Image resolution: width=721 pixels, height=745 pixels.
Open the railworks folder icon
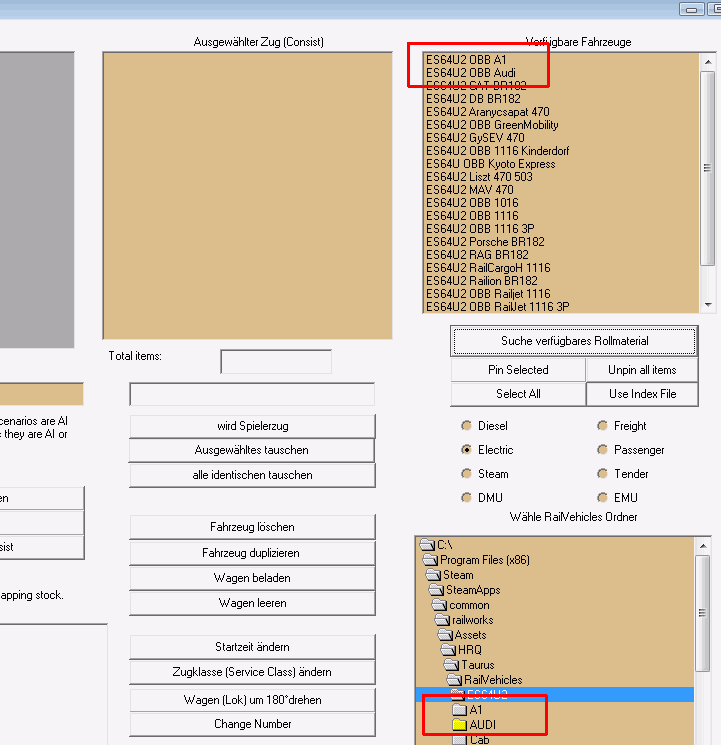coord(442,620)
